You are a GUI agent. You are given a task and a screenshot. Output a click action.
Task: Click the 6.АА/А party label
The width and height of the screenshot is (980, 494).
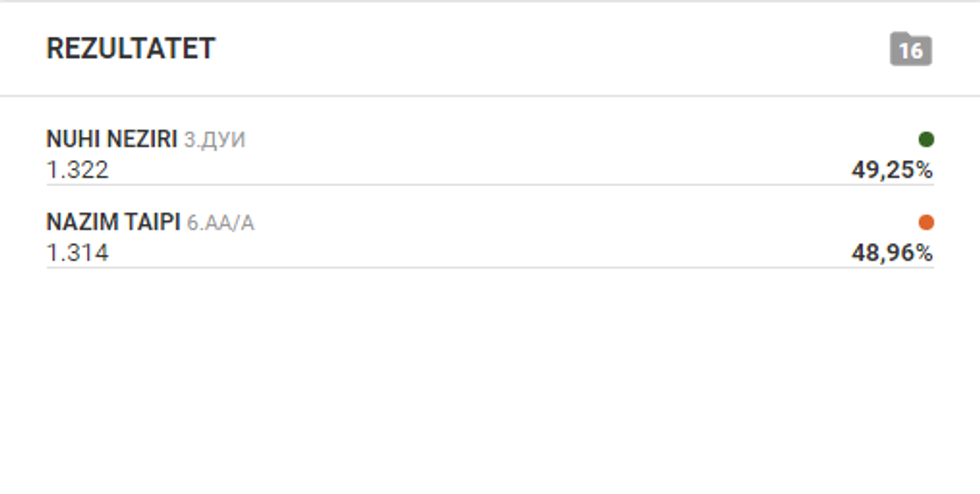click(220, 223)
